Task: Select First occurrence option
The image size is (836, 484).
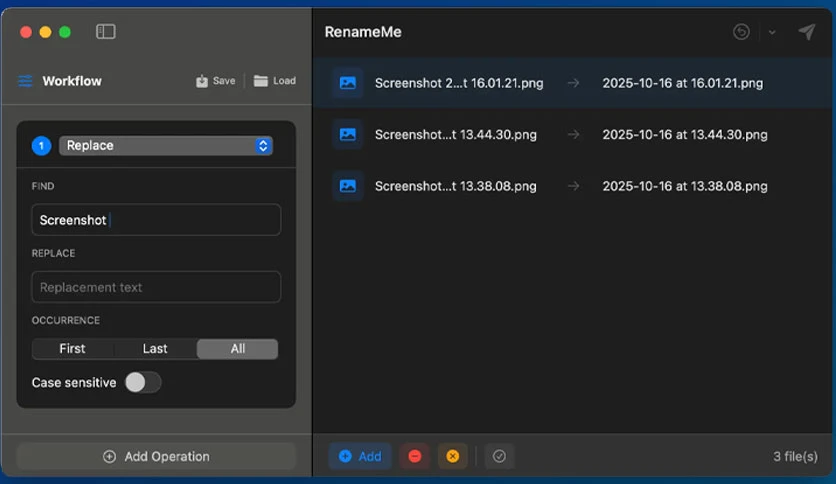Action: click(x=73, y=349)
